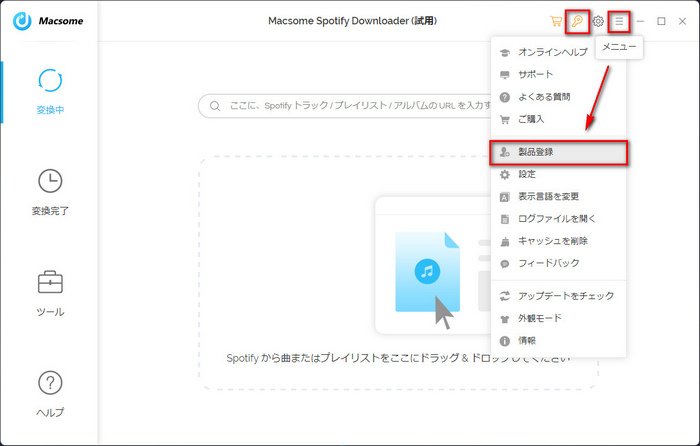
Task: Click the language icon beside 表示言語を変更
Action: (x=504, y=197)
